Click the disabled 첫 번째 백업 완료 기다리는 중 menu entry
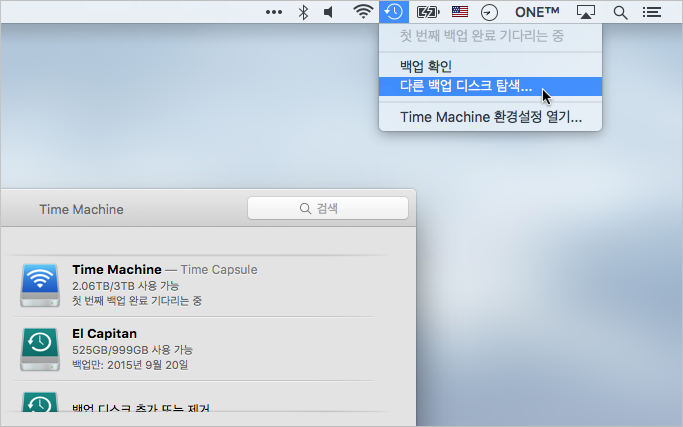 [490, 36]
